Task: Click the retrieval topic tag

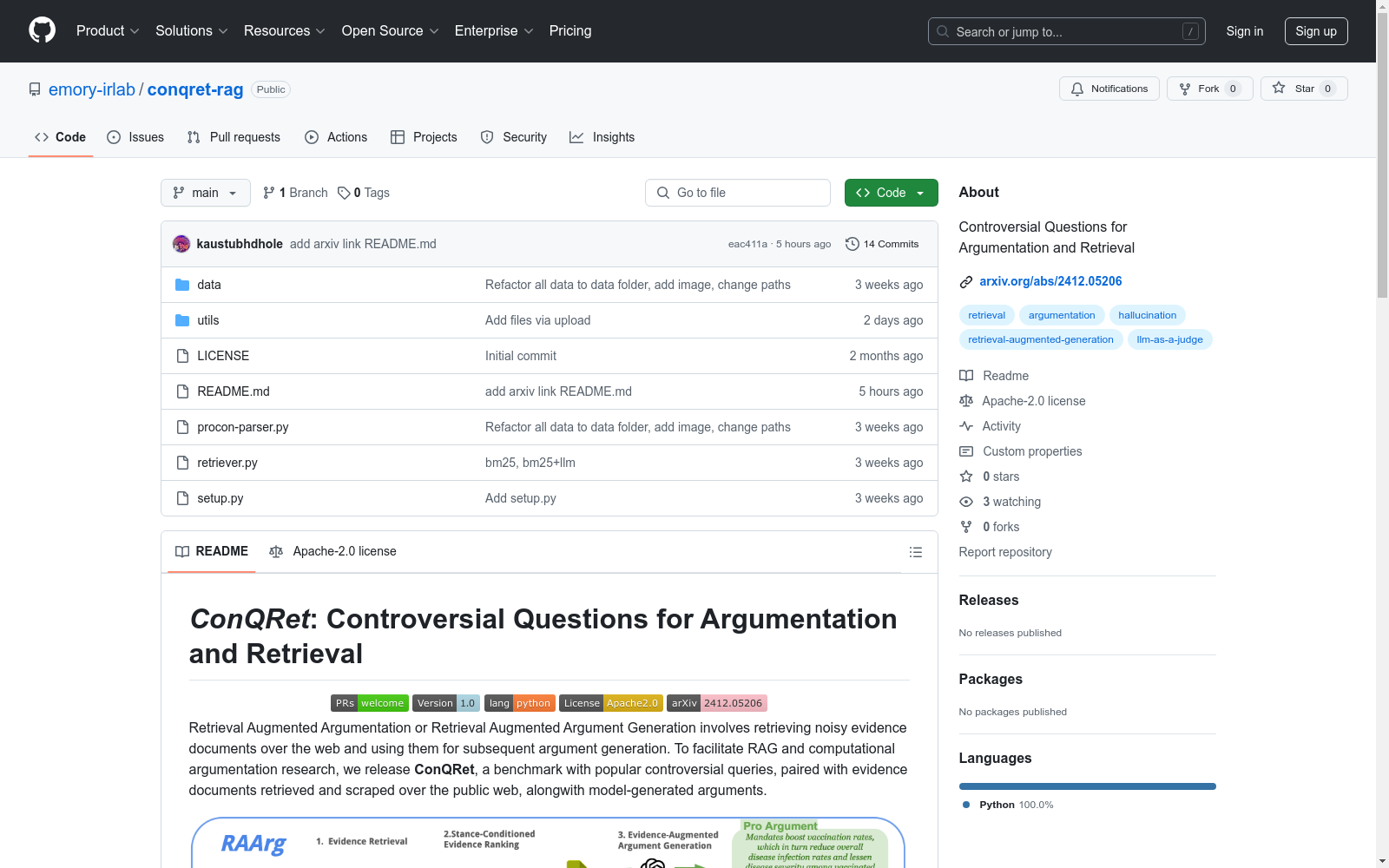Action: tap(987, 315)
